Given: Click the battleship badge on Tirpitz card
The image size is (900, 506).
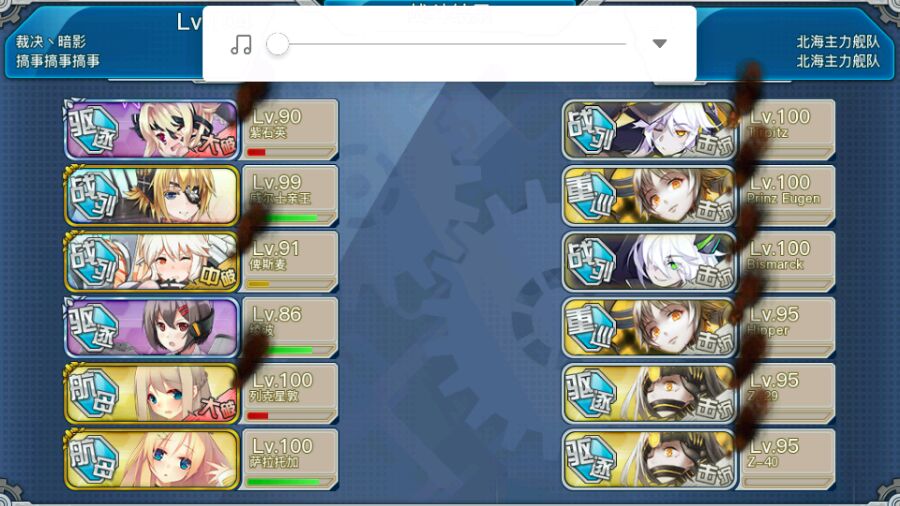Looking at the screenshot, I should tap(591, 131).
